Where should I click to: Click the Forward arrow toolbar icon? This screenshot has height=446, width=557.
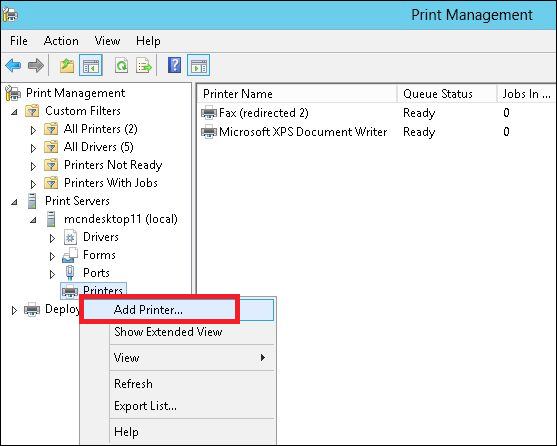(36, 65)
